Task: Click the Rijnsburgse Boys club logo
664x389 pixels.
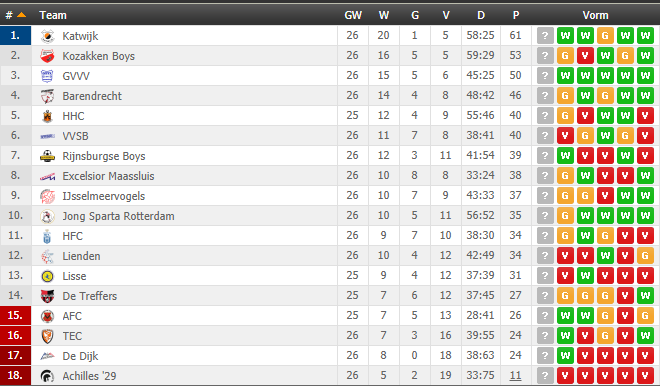Action: (x=47, y=156)
